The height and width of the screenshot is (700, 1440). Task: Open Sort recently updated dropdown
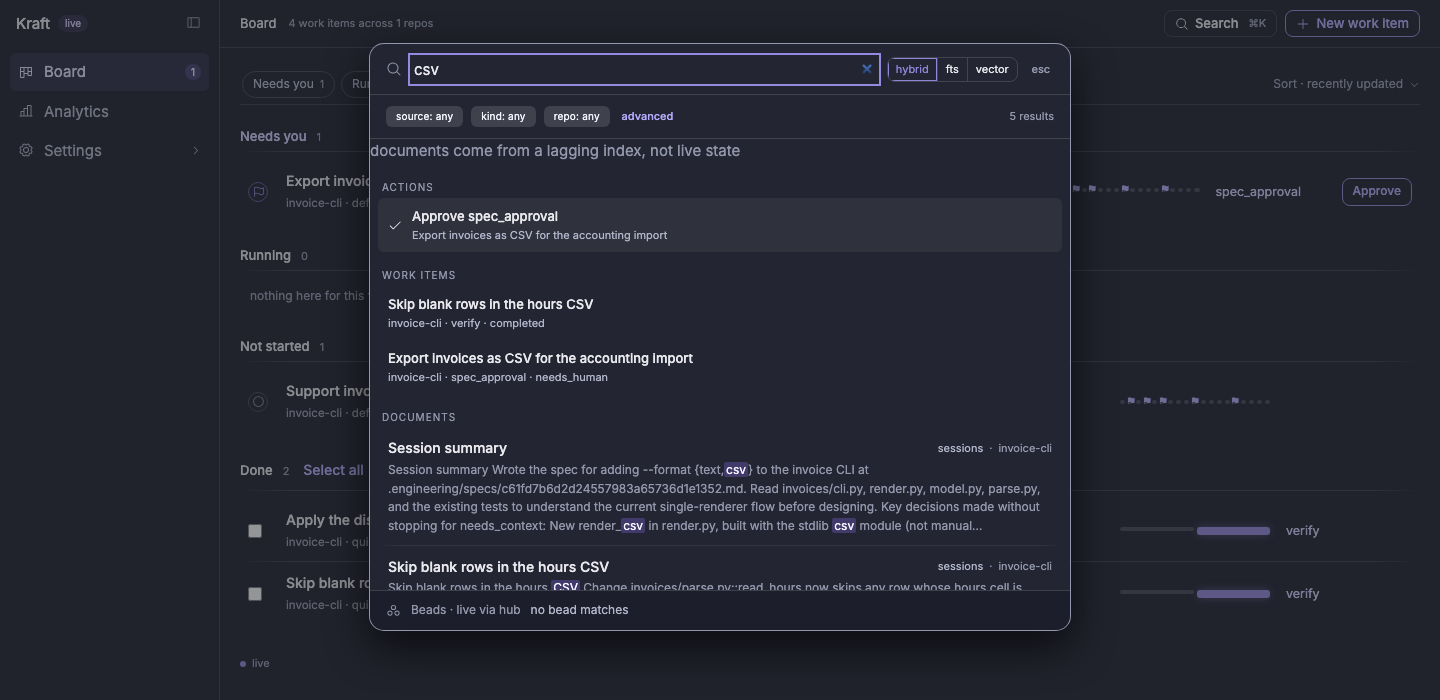[x=1345, y=84]
